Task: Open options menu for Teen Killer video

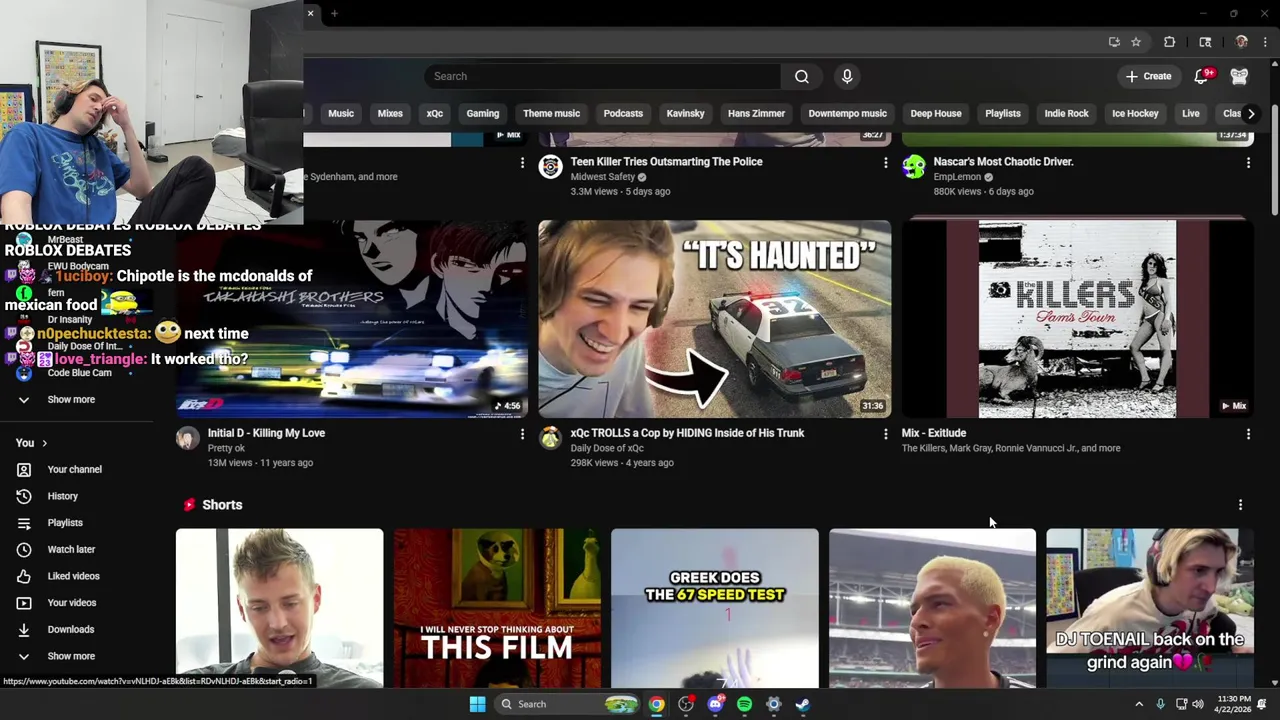Action: (x=885, y=162)
